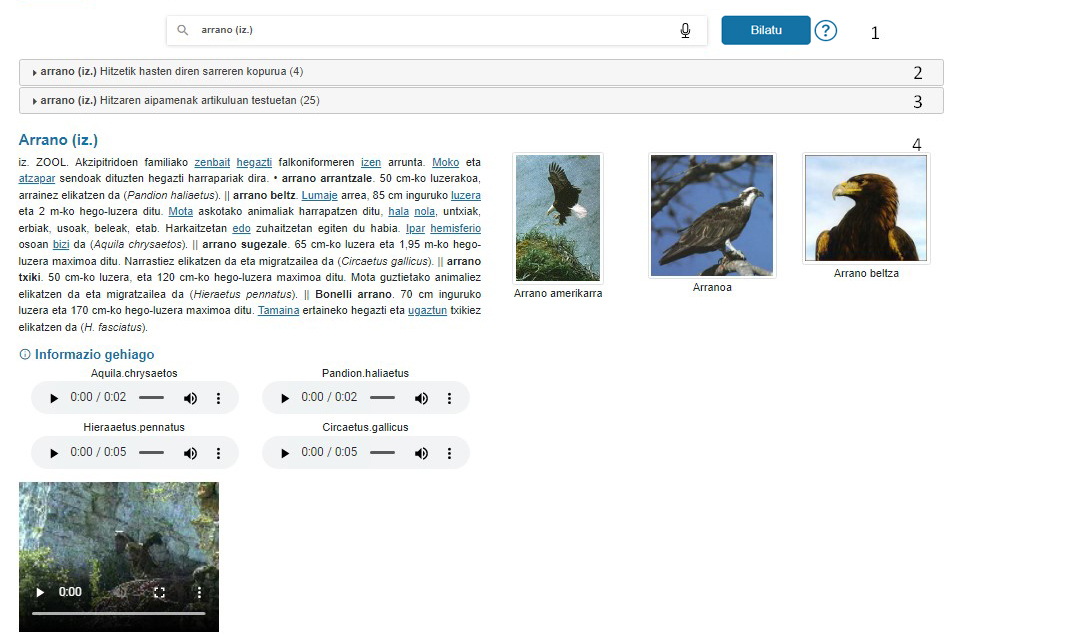Mute the Circaetus.gallicus audio player
This screenshot has width=1076, height=641.
(x=421, y=453)
